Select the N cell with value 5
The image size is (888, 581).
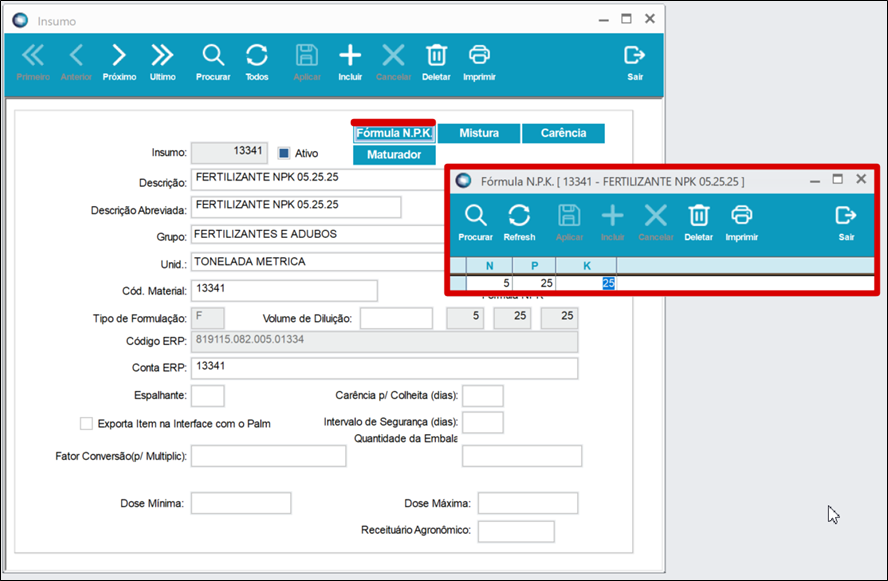click(489, 283)
